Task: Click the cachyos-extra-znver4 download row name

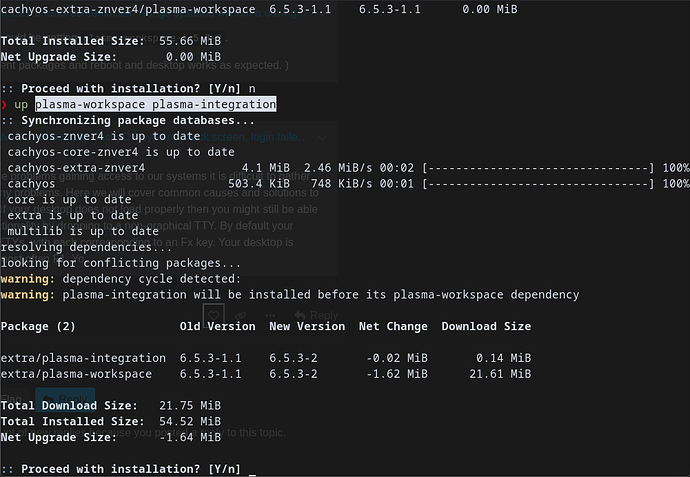Action: tap(76, 168)
